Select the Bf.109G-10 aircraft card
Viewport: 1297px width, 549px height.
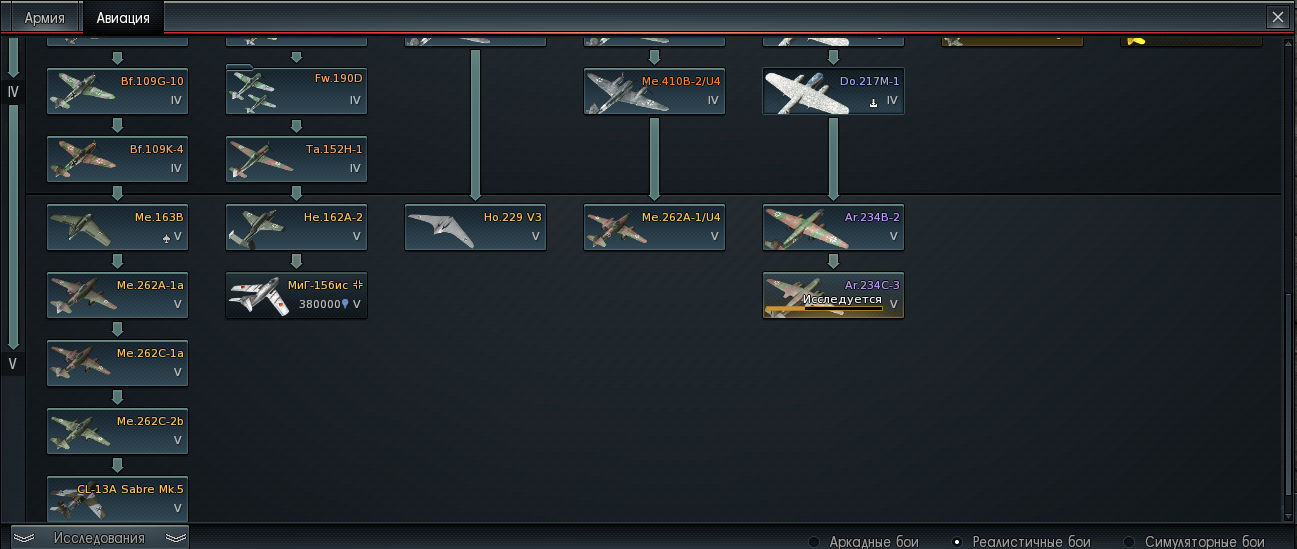point(117,91)
